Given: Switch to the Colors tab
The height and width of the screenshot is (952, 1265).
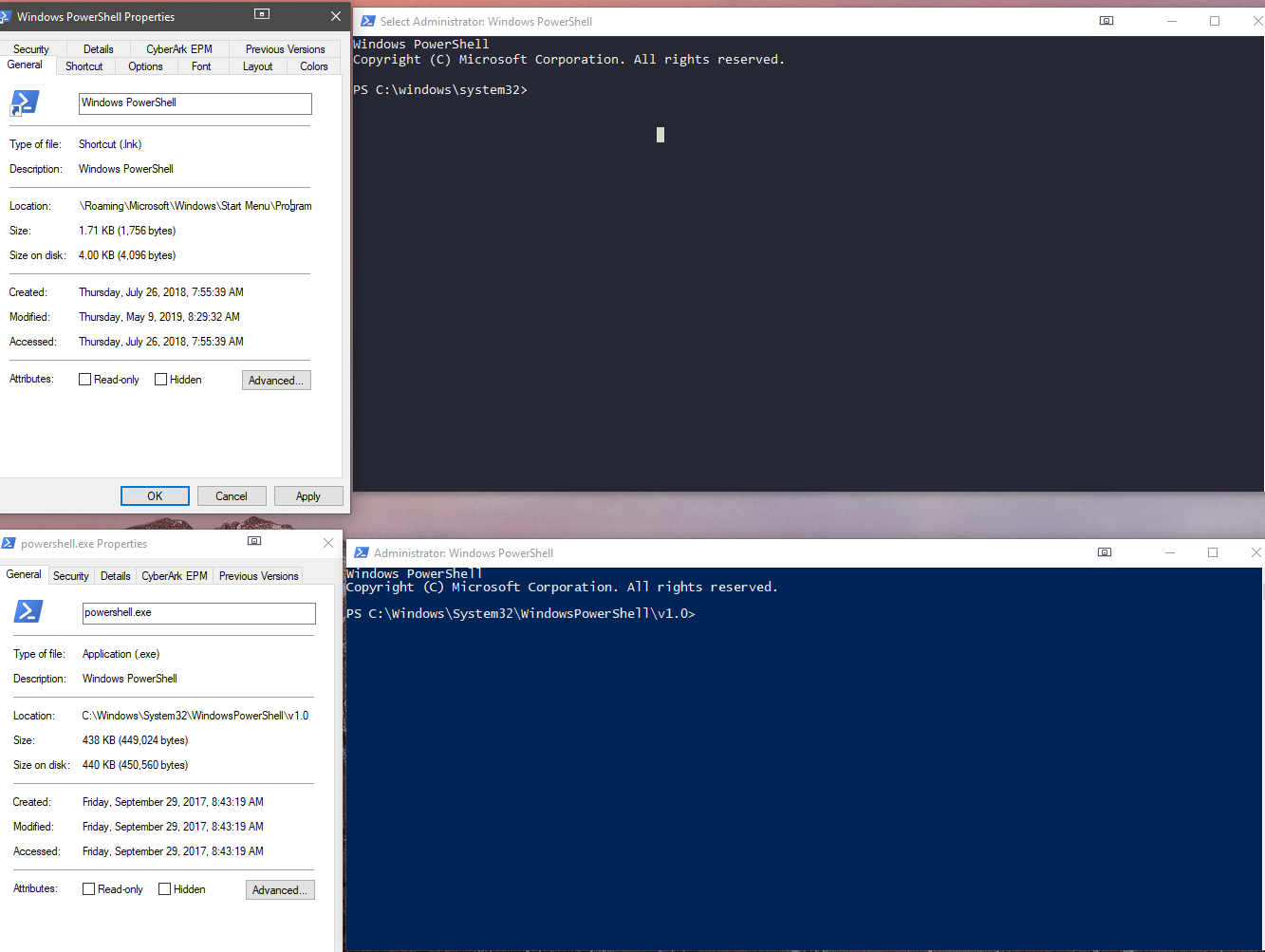Looking at the screenshot, I should [313, 66].
